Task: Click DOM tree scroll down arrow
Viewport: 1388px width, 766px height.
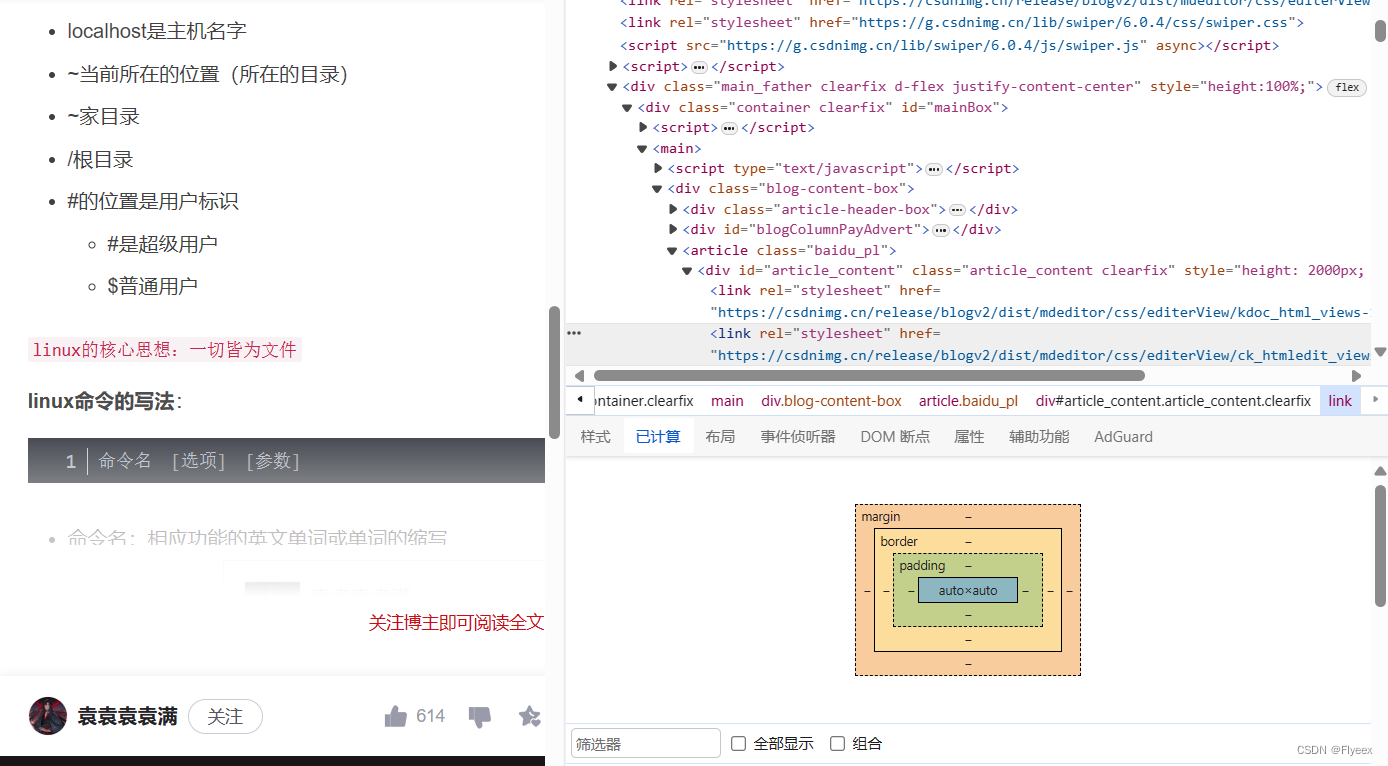Action: (x=1380, y=352)
